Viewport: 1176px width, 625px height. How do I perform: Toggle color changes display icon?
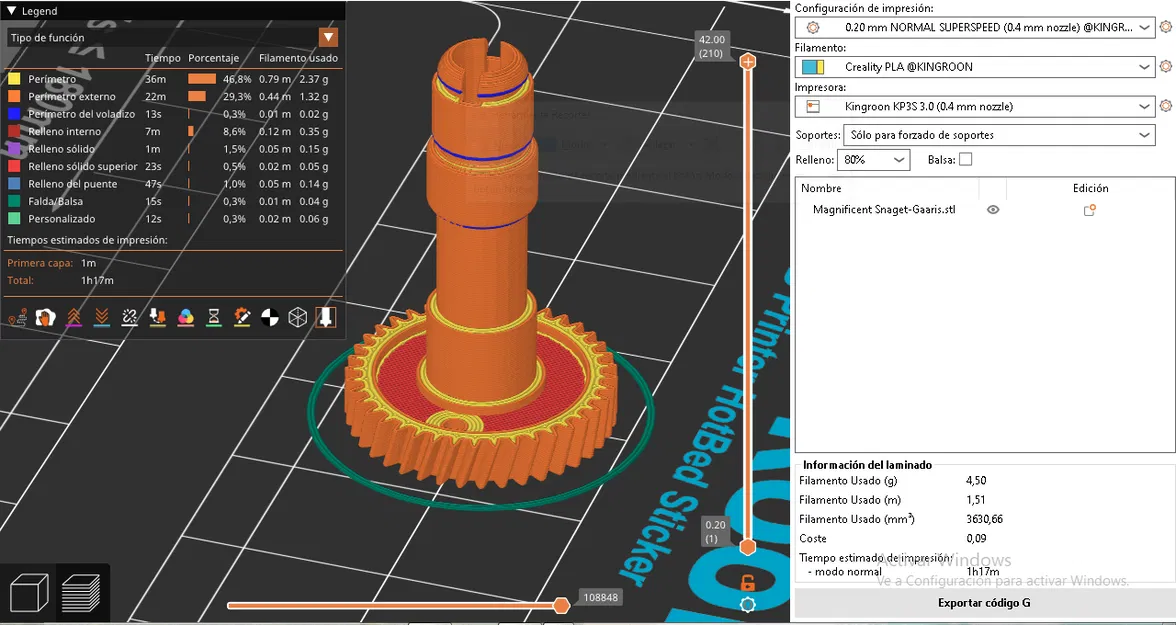pos(186,318)
